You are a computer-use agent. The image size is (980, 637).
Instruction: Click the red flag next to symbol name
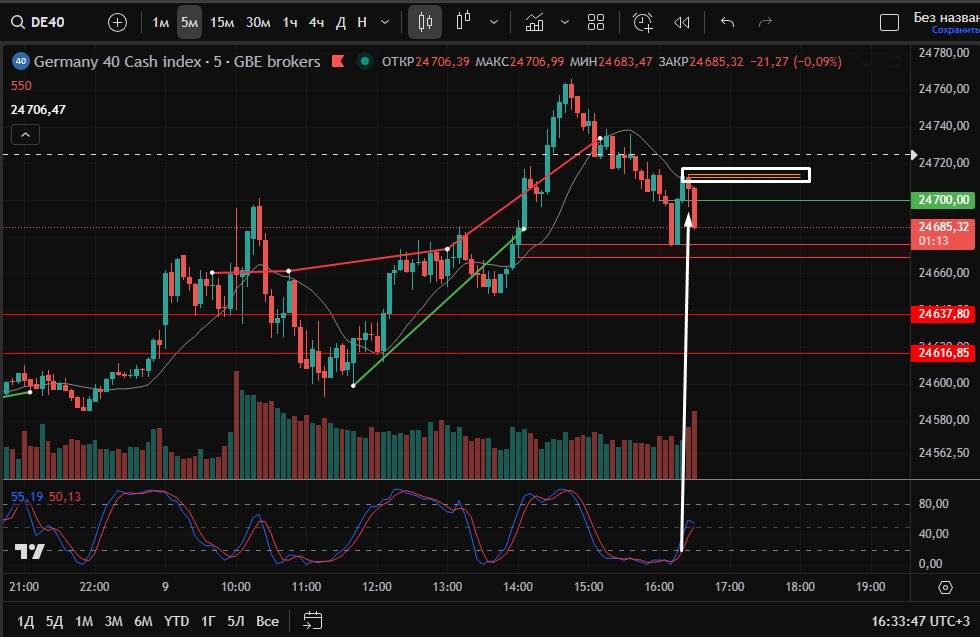point(337,62)
